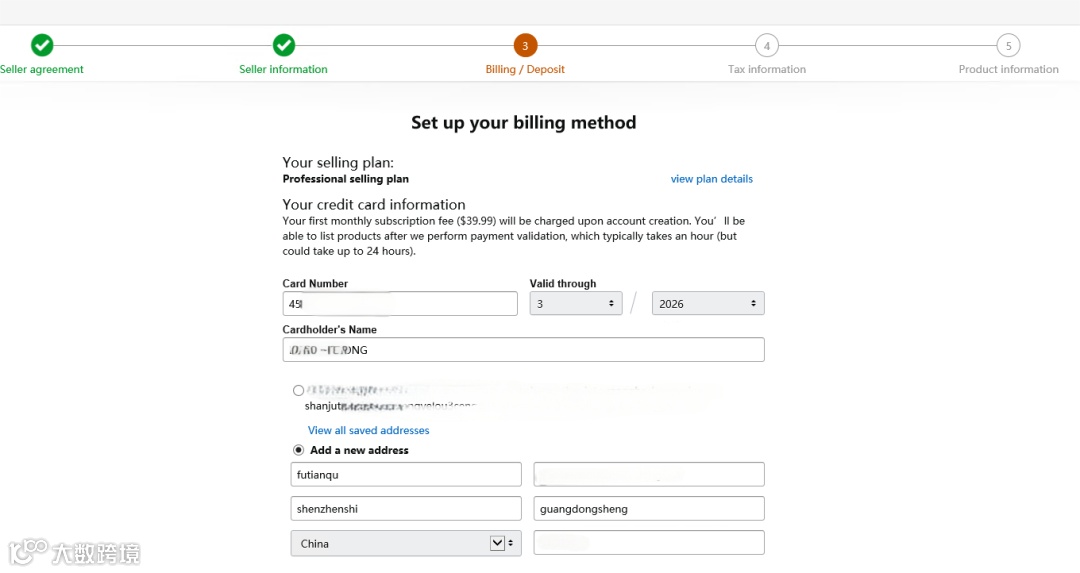
Task: Click the Seller information green checkmark icon
Action: (284, 45)
